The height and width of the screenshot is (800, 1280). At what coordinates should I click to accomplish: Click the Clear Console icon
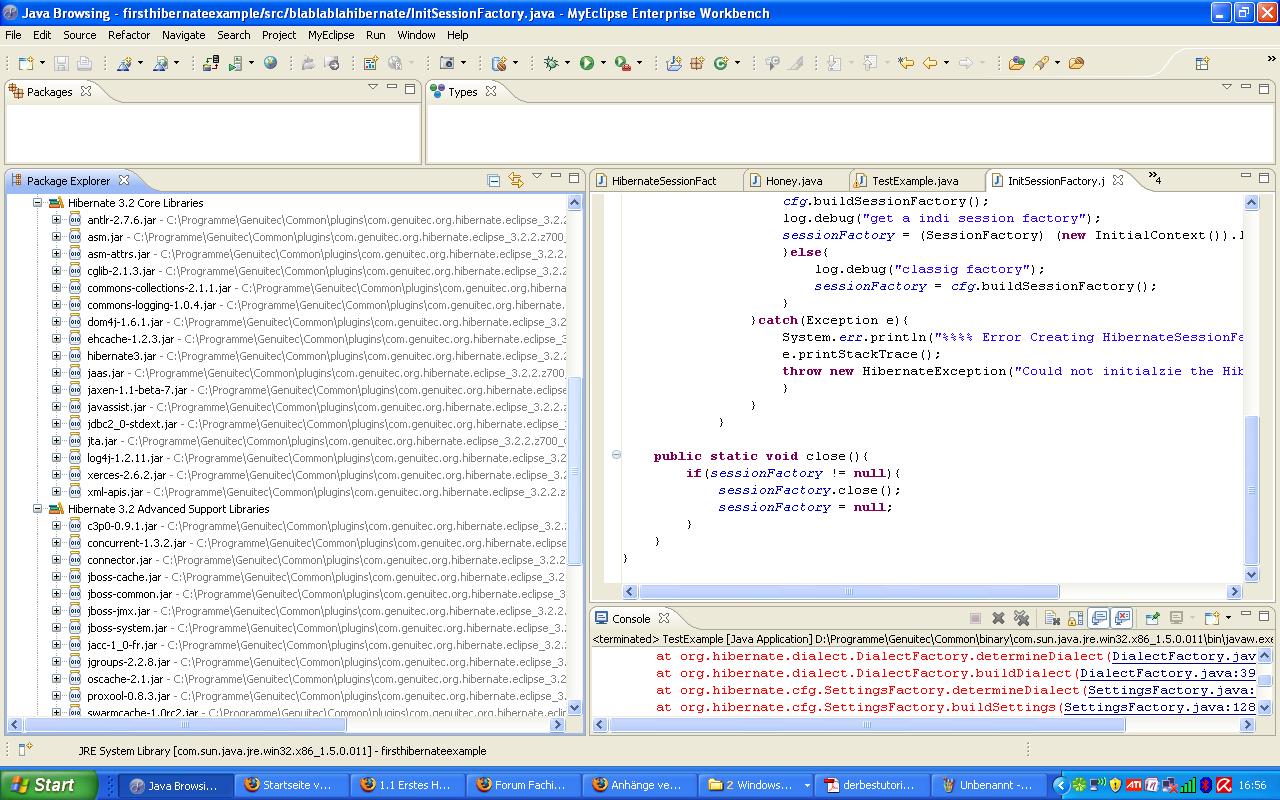pyautogui.click(x=1052, y=619)
